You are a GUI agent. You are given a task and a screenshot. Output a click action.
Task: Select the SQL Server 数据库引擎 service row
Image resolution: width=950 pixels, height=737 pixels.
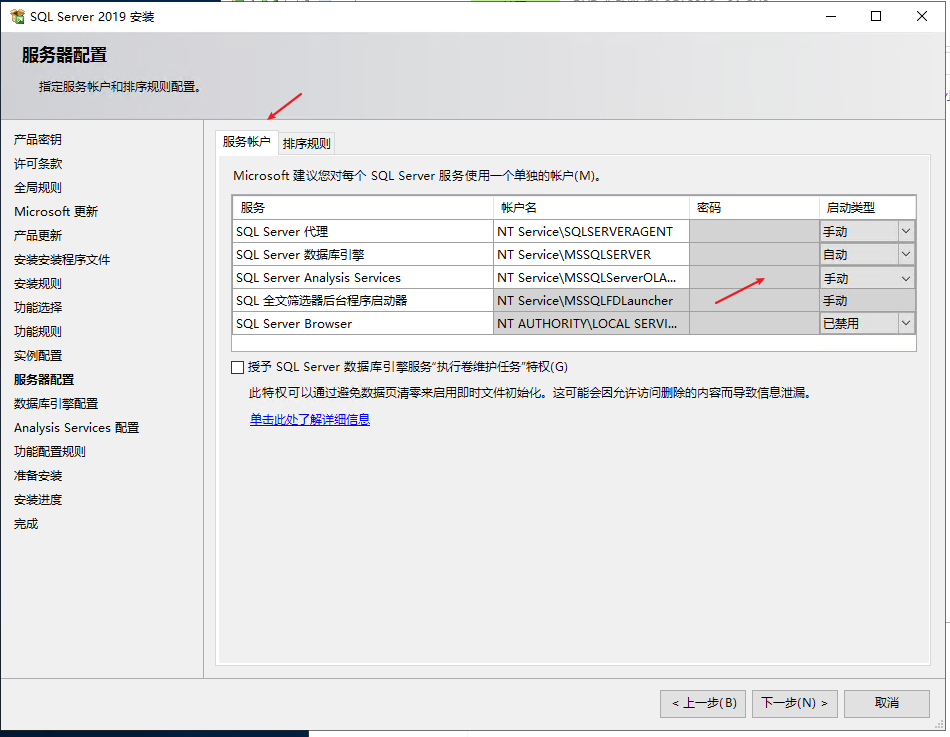(363, 255)
